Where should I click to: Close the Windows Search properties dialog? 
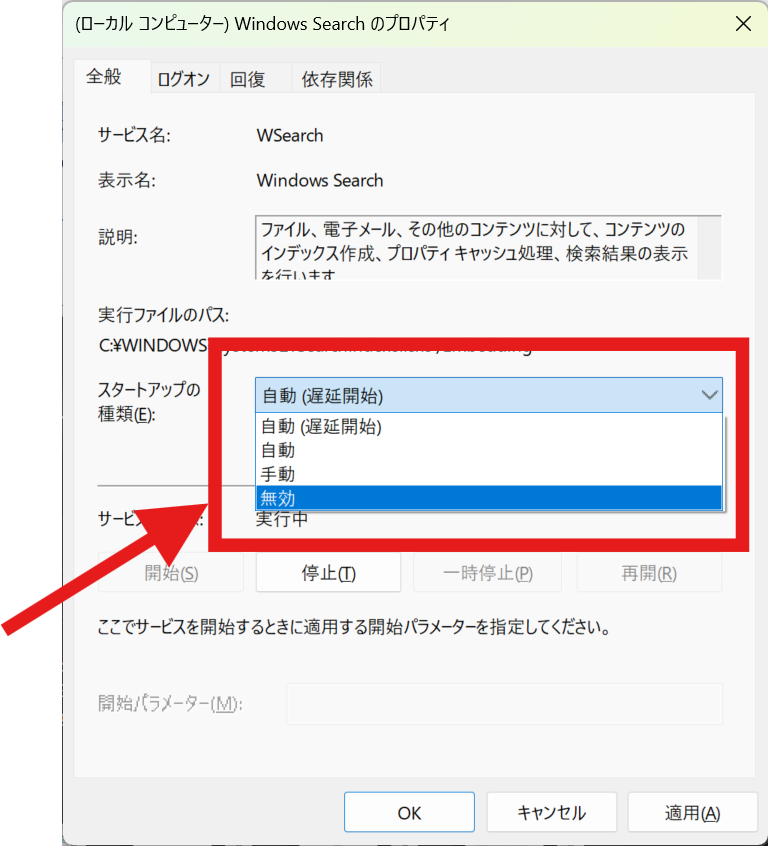tap(743, 24)
